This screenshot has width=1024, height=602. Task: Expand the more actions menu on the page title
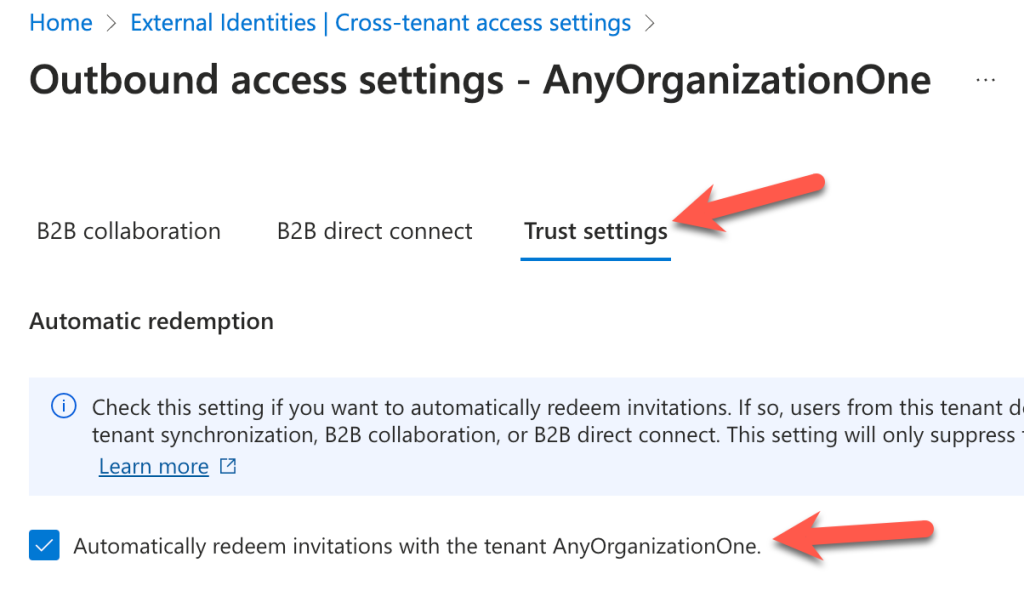[985, 80]
